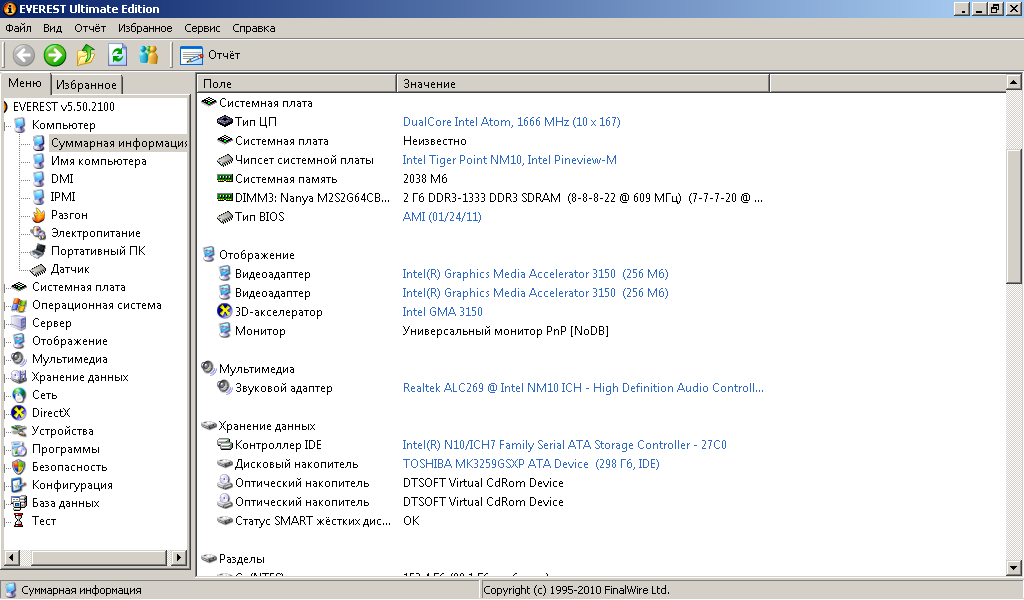The image size is (1024, 600).
Task: Click the green Forward arrow icon
Action: (55, 55)
